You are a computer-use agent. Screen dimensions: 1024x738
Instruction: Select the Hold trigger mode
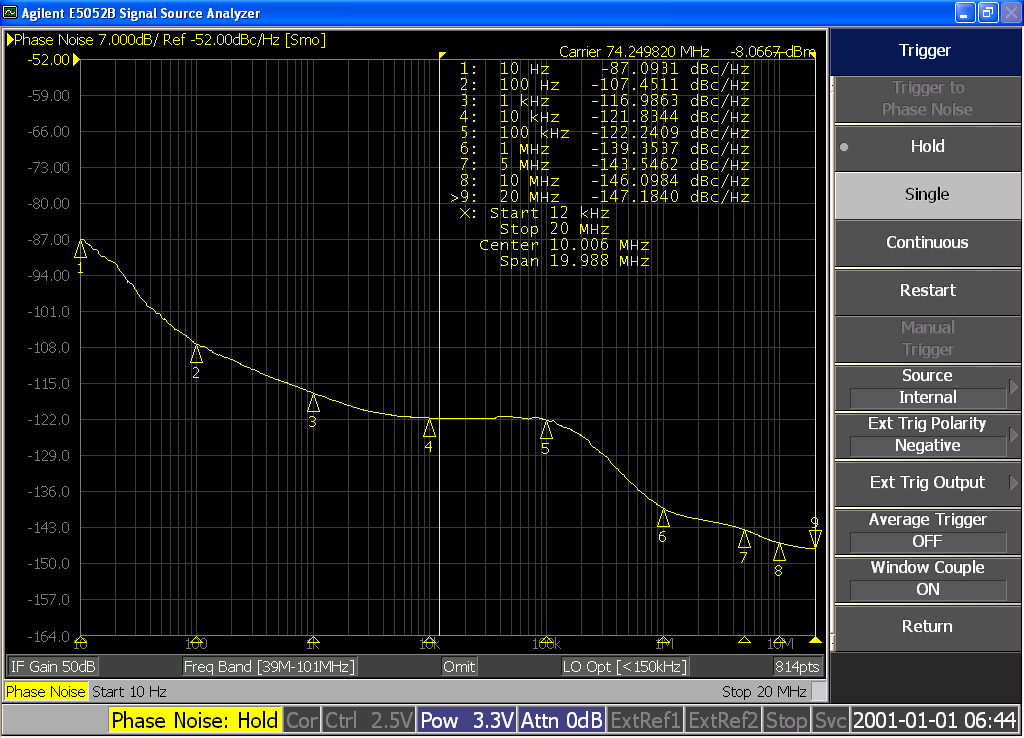pyautogui.click(x=926, y=146)
